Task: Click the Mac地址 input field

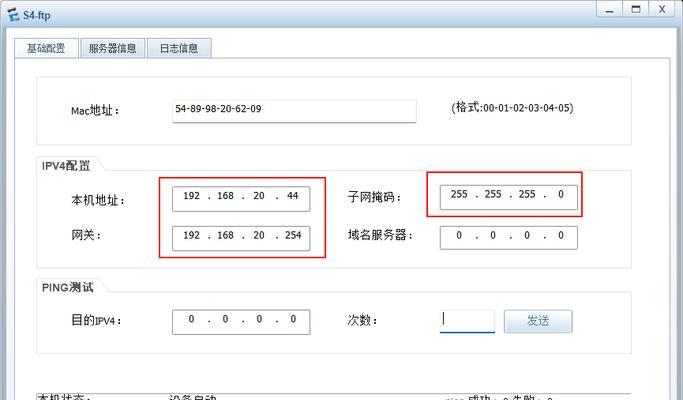Action: point(294,111)
